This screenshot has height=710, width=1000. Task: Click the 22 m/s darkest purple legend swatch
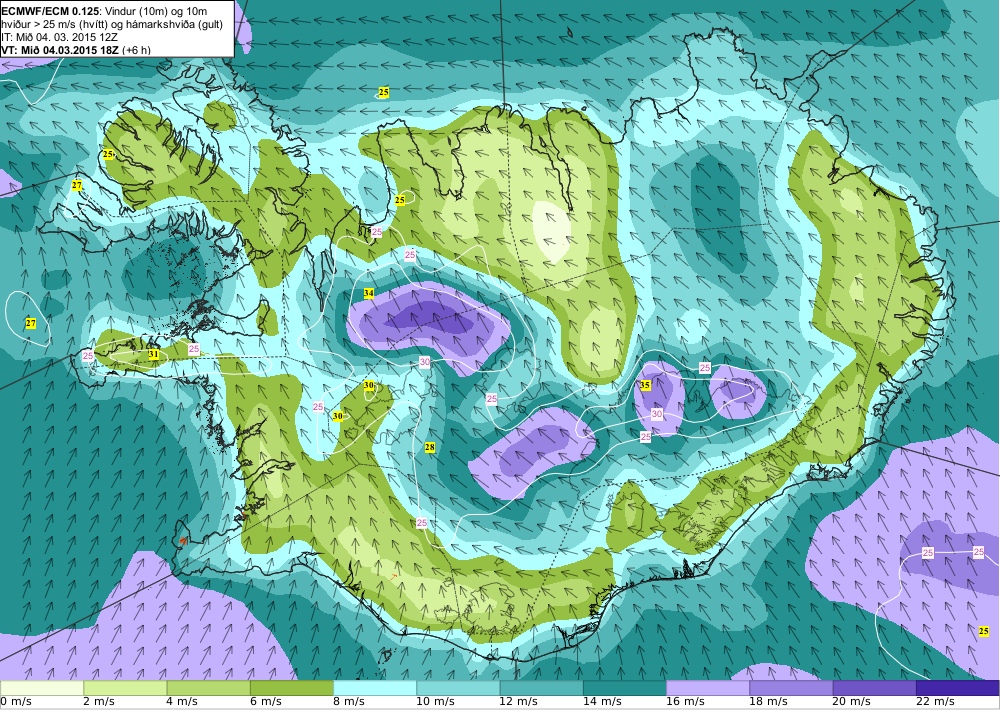(957, 688)
